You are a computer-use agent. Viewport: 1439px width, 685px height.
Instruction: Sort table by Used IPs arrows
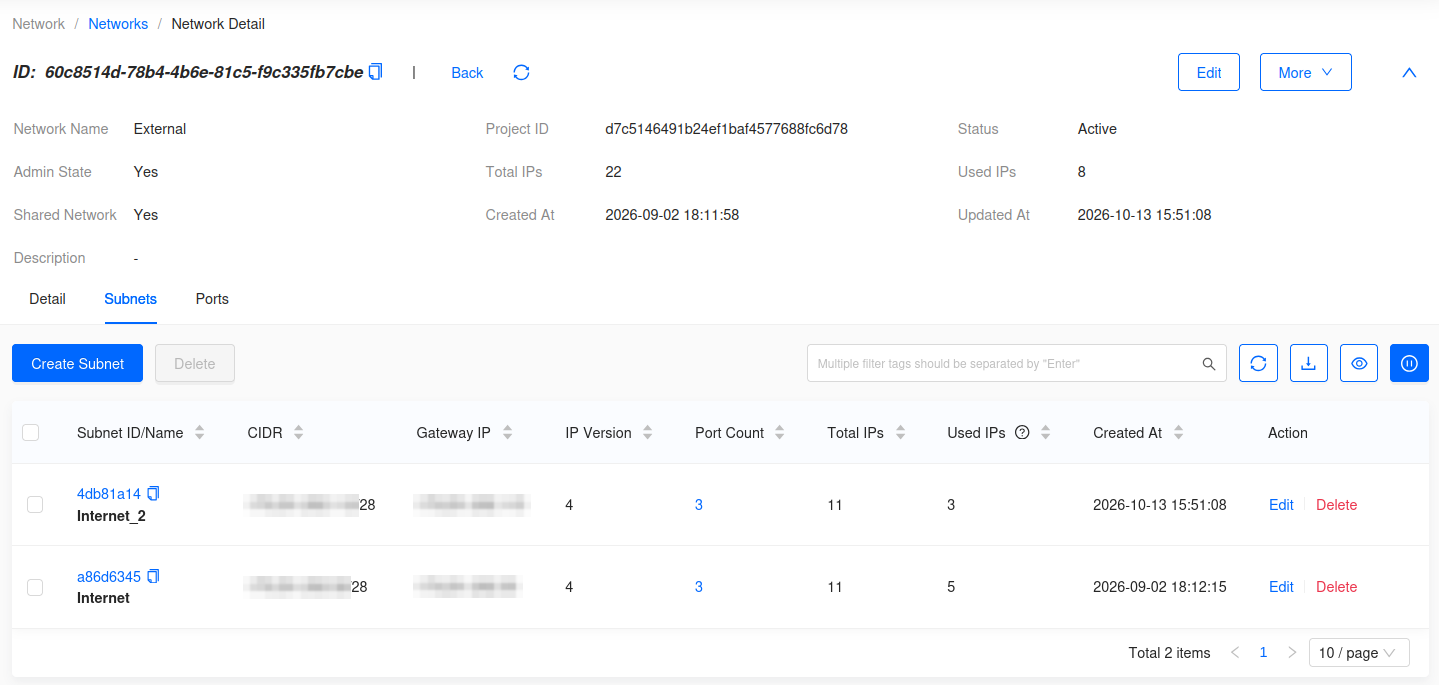tap(1045, 433)
